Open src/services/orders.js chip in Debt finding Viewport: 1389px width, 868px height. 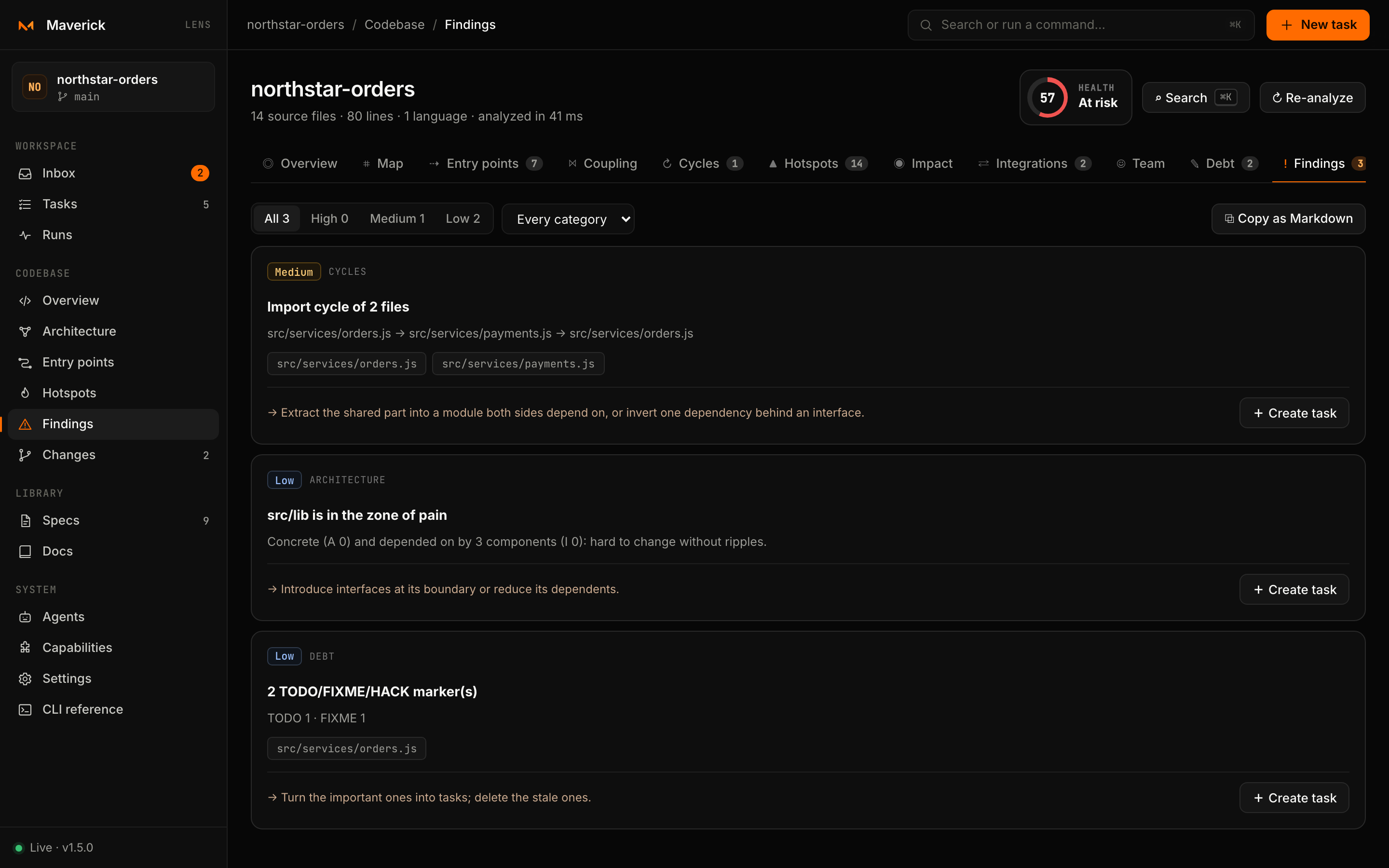[346, 748]
